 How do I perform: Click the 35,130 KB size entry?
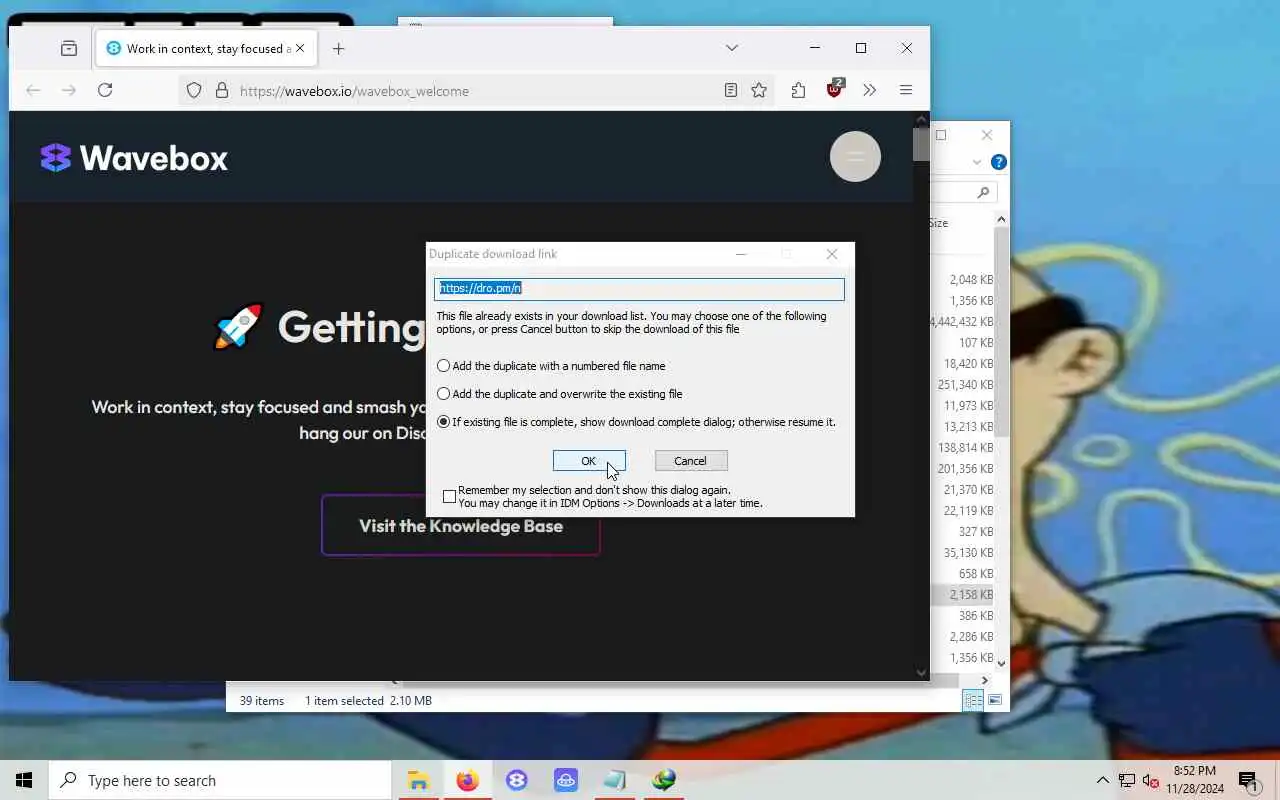point(968,553)
